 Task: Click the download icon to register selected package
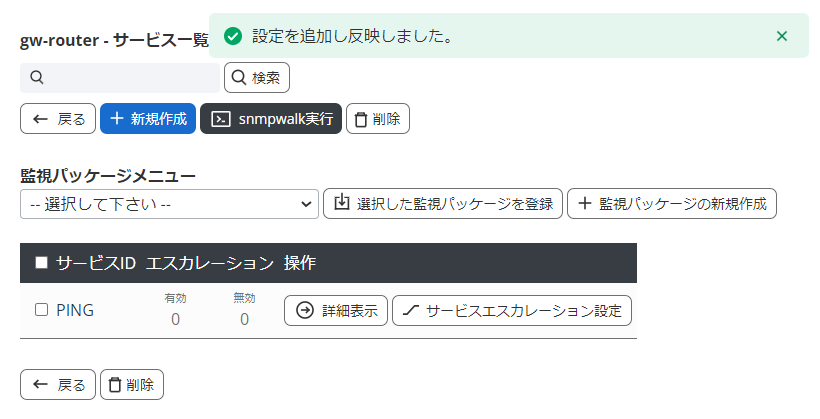pos(341,203)
